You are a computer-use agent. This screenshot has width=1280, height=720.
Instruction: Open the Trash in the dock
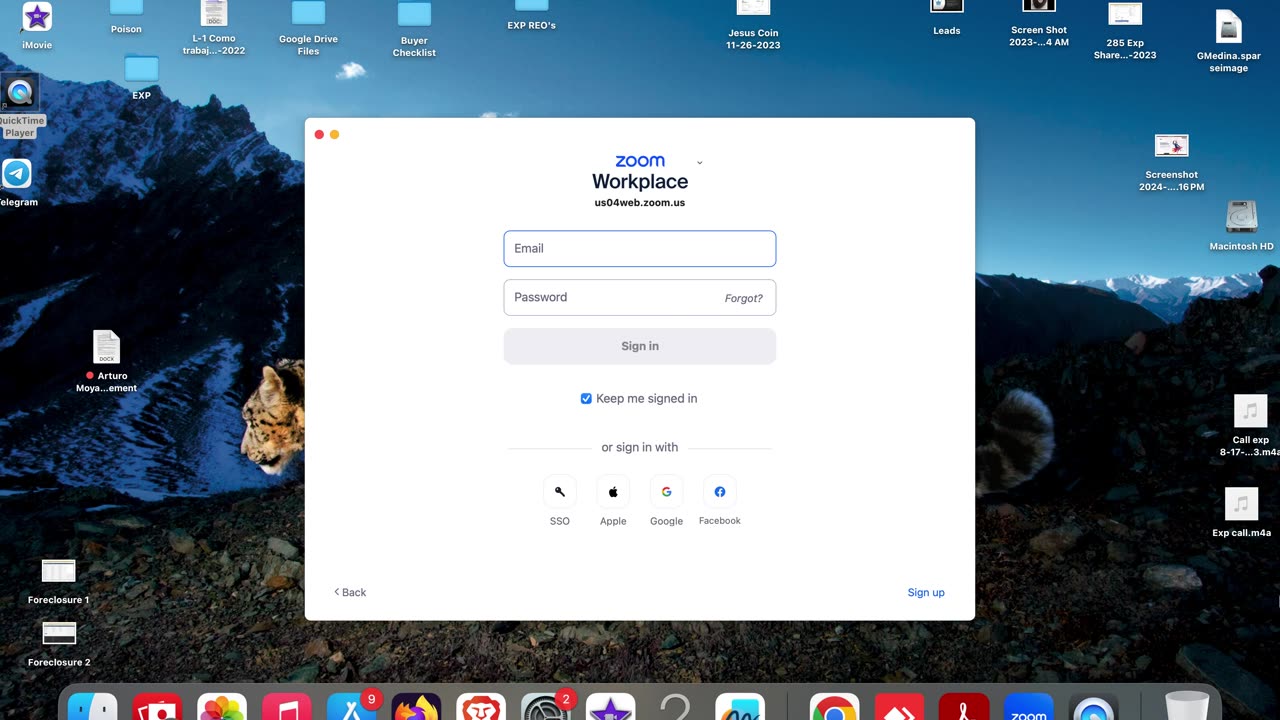(x=1187, y=707)
